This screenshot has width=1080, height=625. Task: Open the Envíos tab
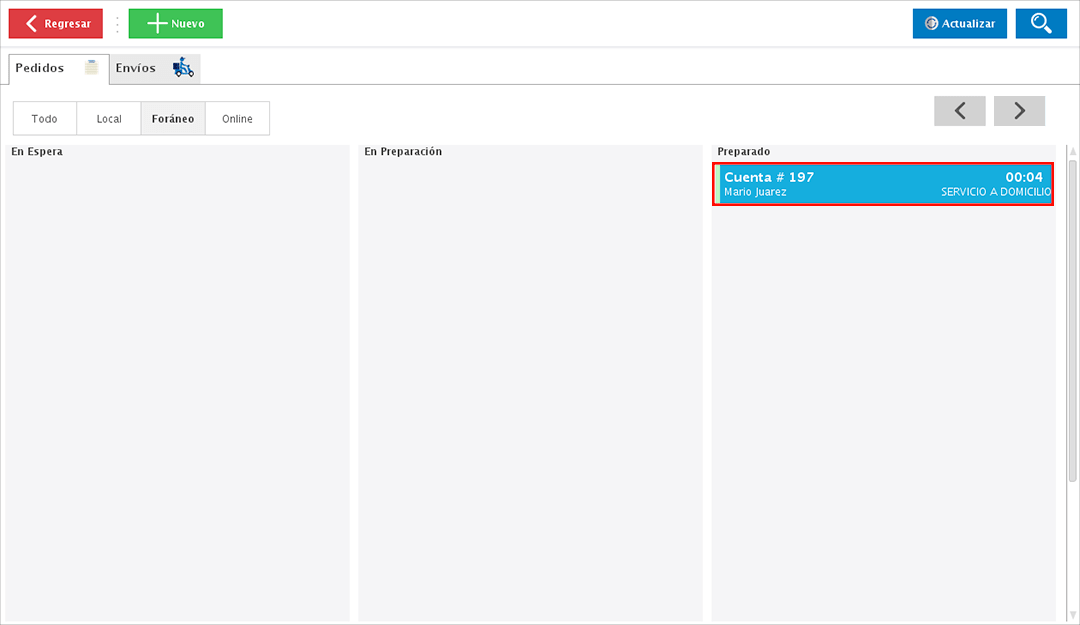(x=136, y=68)
